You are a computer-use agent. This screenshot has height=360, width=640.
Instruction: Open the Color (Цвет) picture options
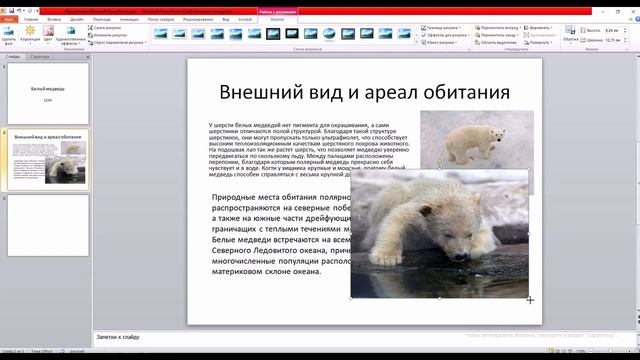point(48,35)
